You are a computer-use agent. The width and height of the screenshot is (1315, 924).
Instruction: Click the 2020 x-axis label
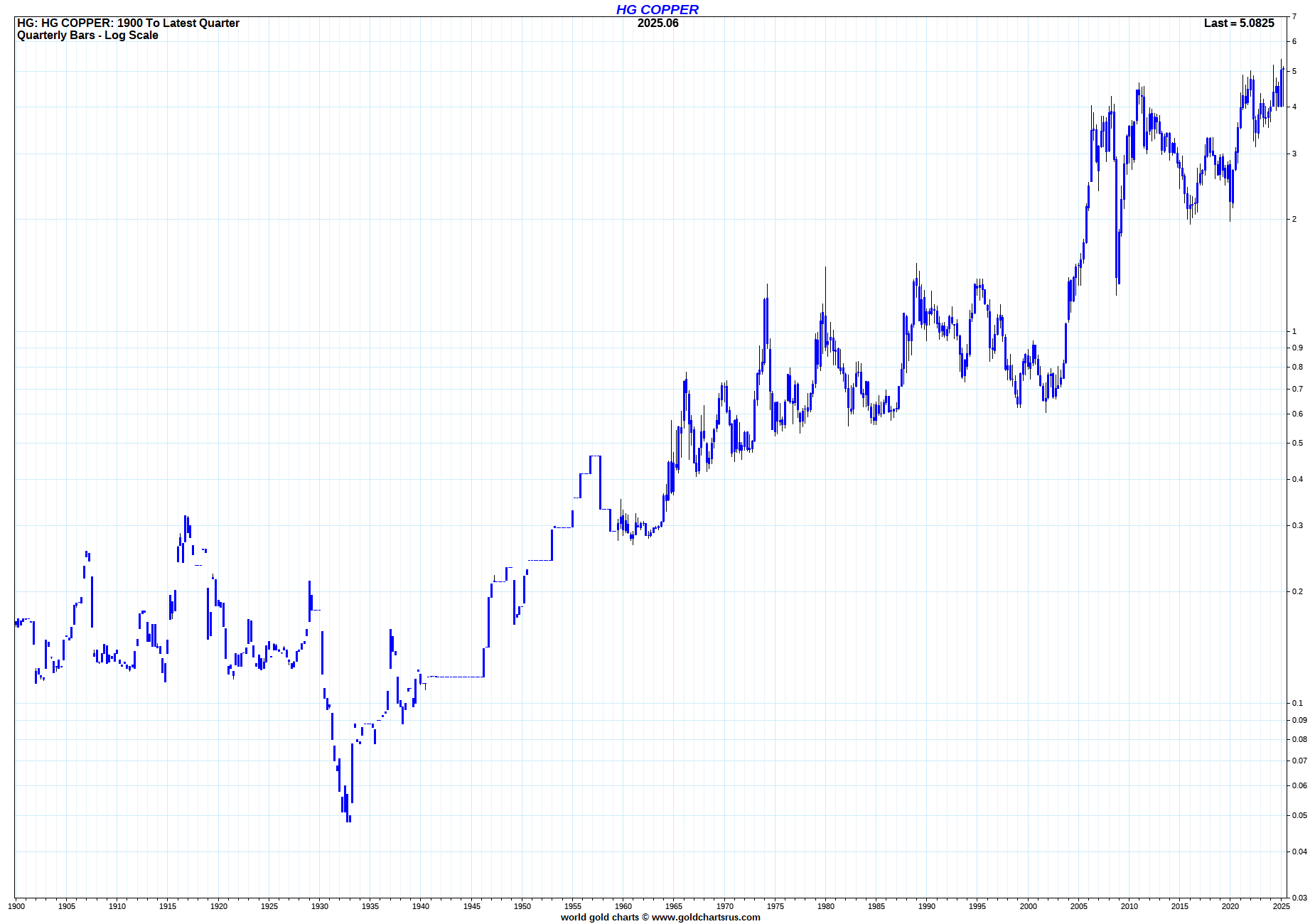(1230, 906)
